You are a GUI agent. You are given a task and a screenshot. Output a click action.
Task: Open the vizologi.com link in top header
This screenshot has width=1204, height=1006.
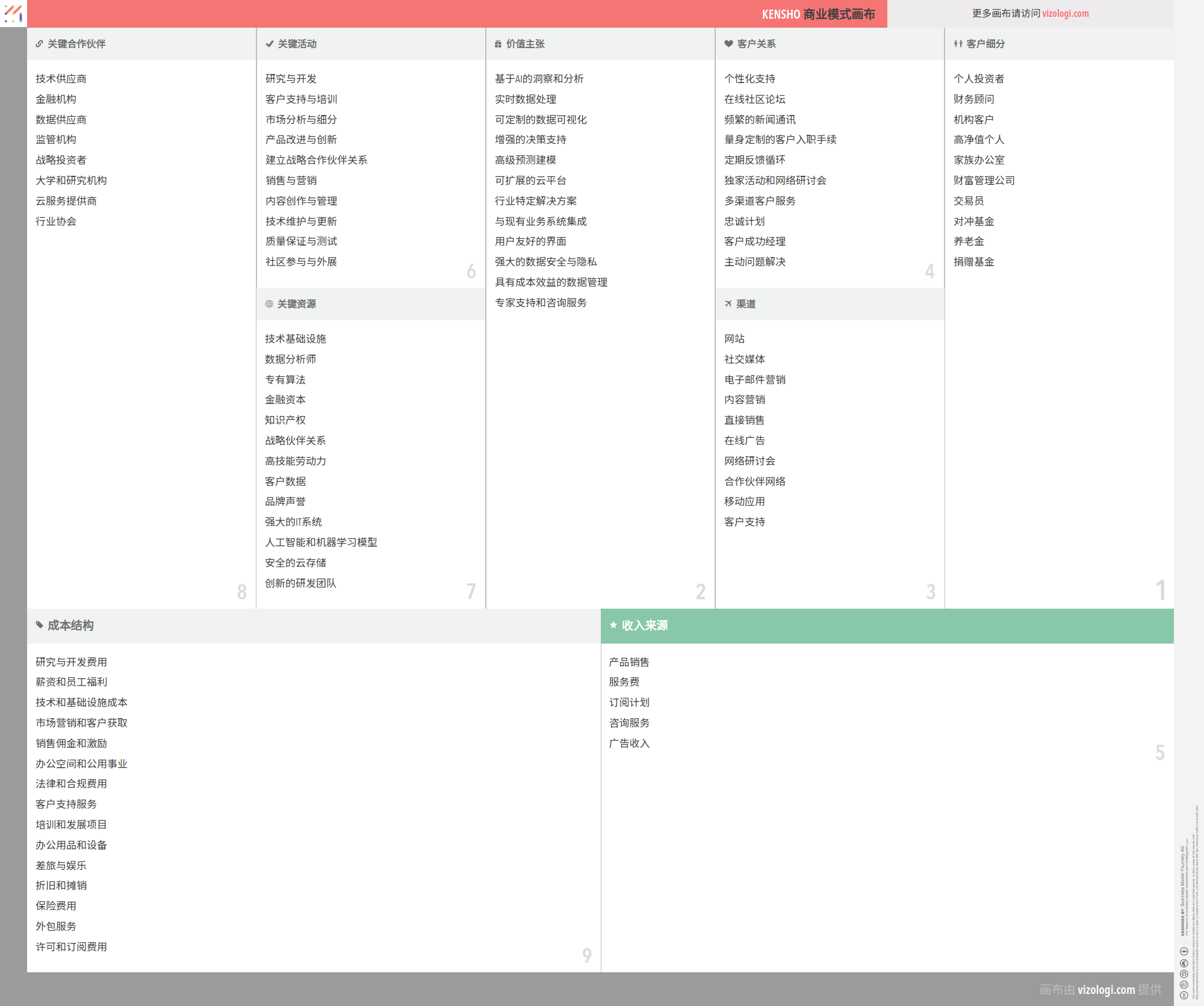click(1065, 13)
